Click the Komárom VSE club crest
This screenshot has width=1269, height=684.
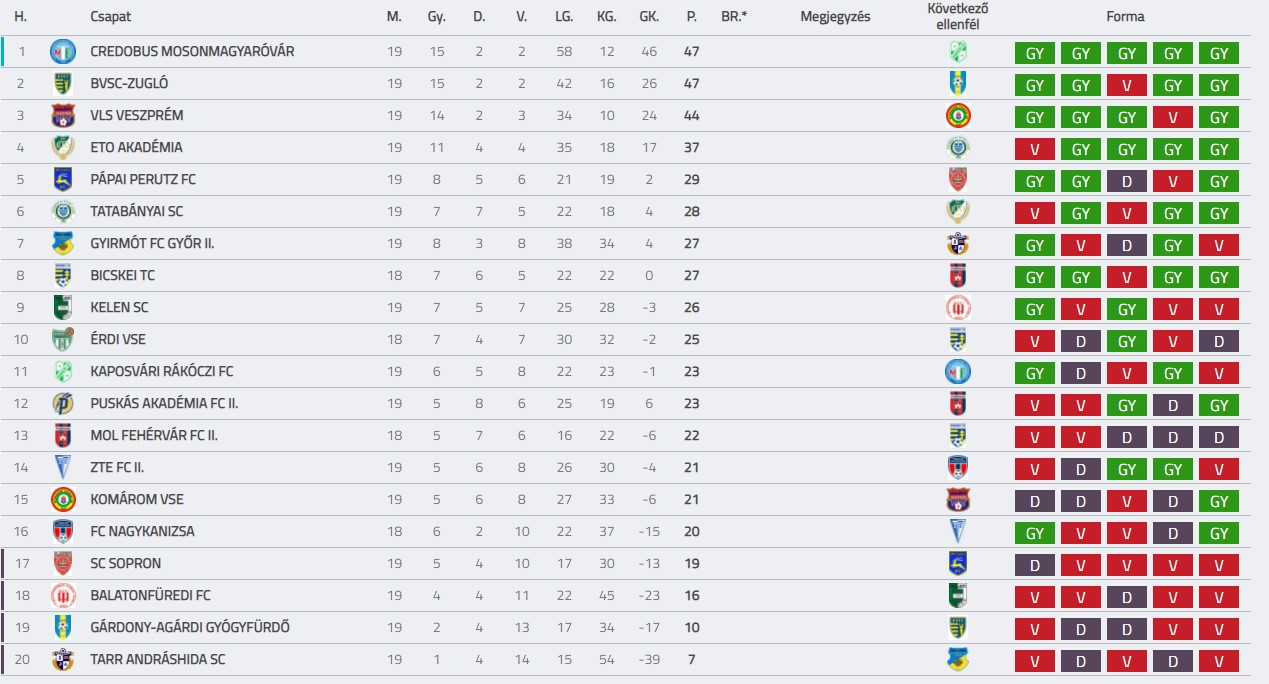(63, 499)
